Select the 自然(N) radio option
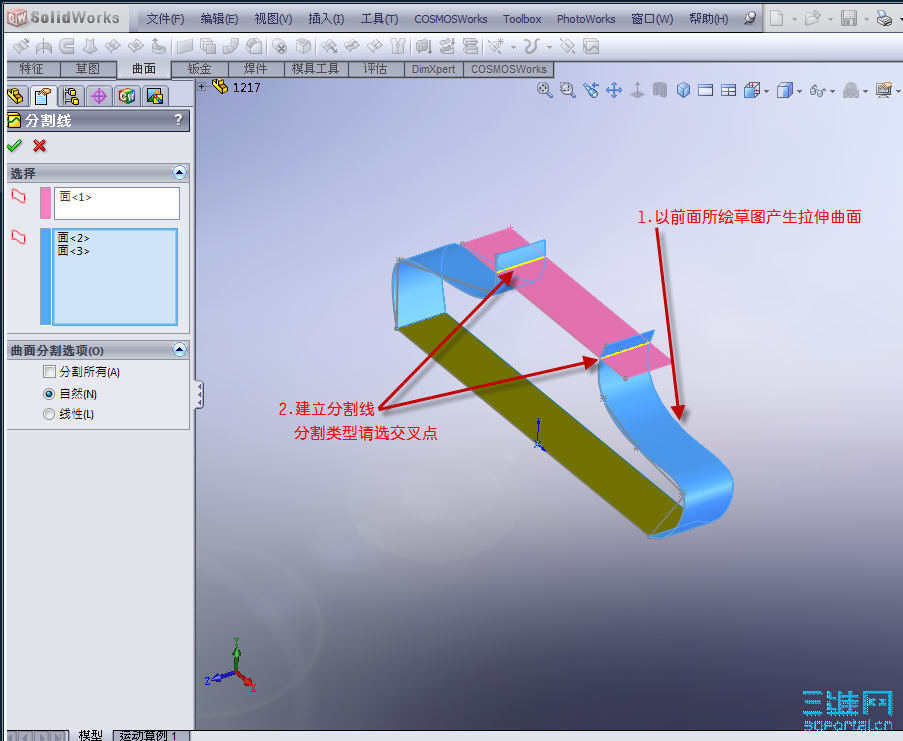 coord(49,394)
